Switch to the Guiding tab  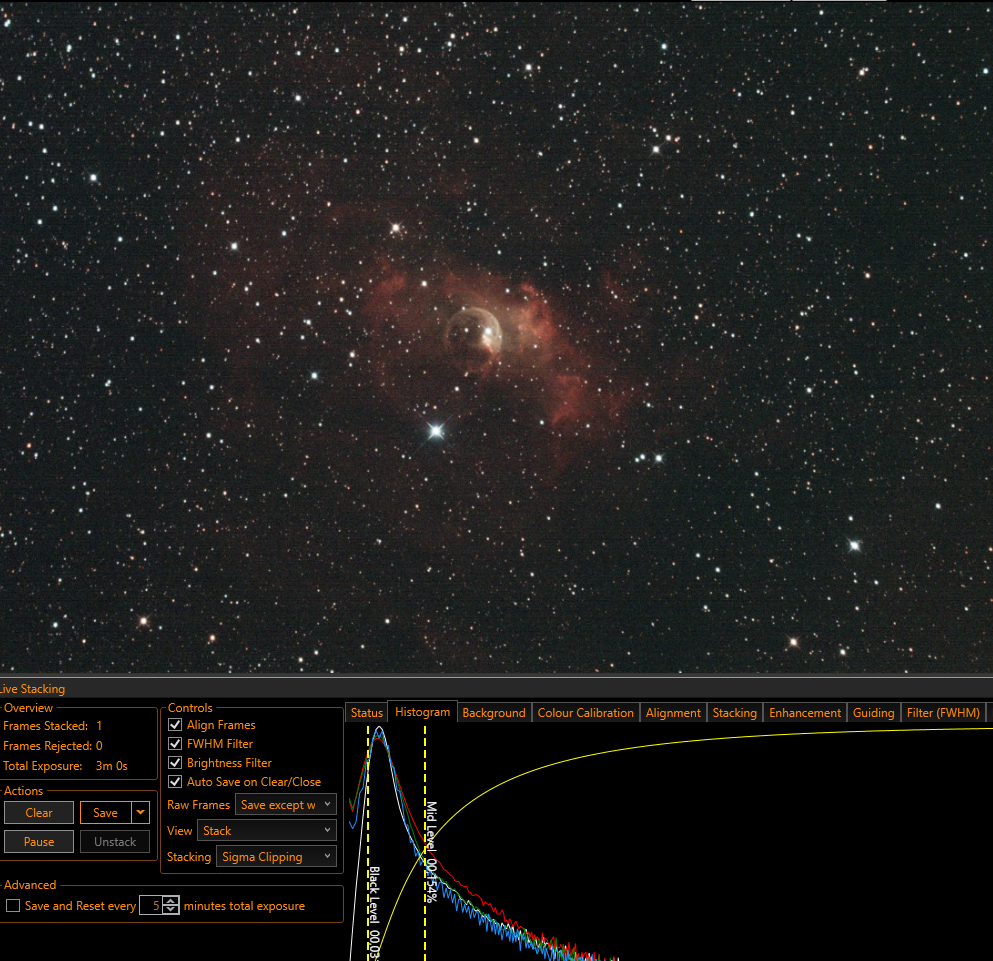[x=873, y=713]
